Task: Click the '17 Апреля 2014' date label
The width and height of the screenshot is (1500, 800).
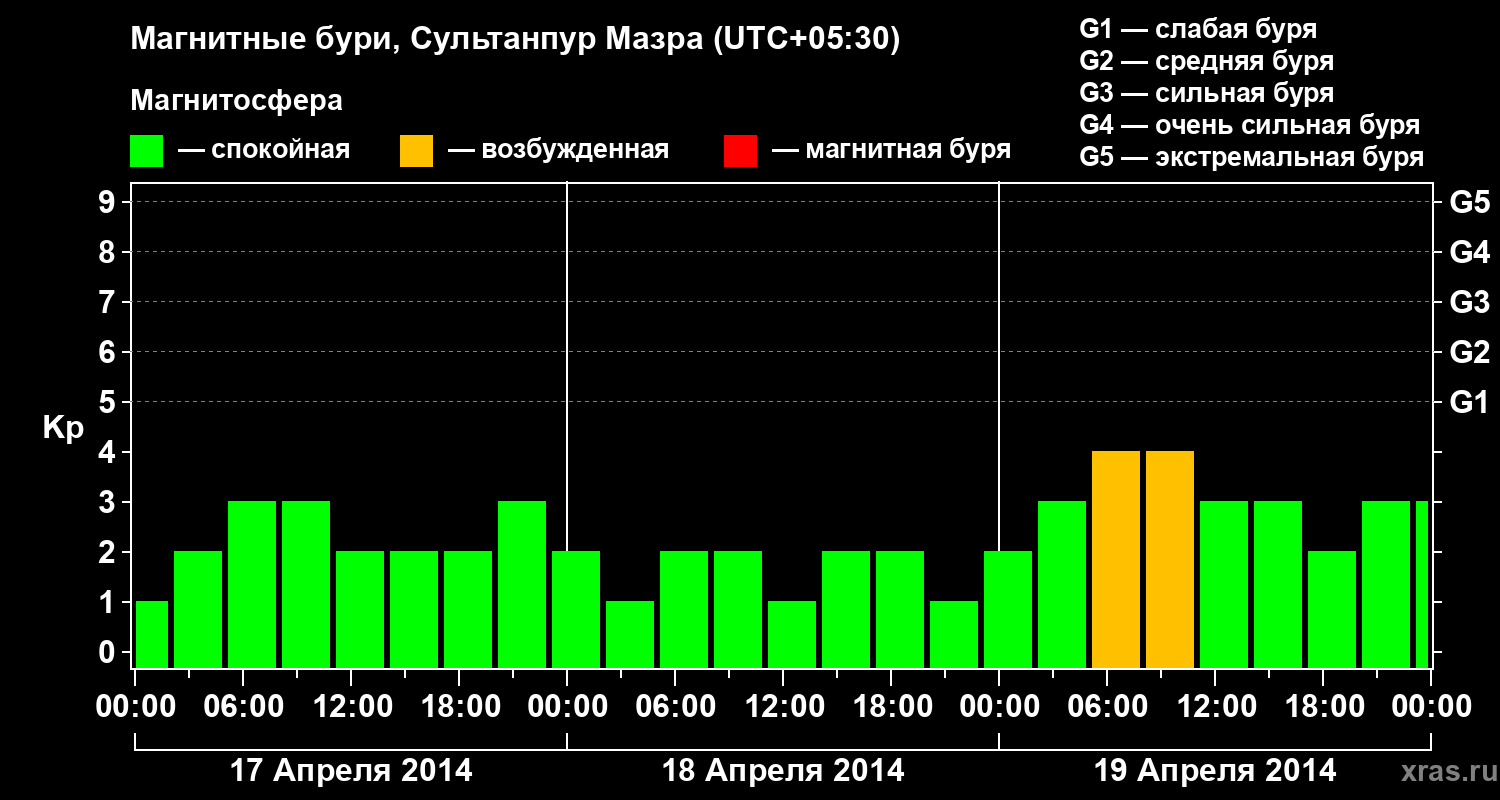Action: [x=351, y=771]
